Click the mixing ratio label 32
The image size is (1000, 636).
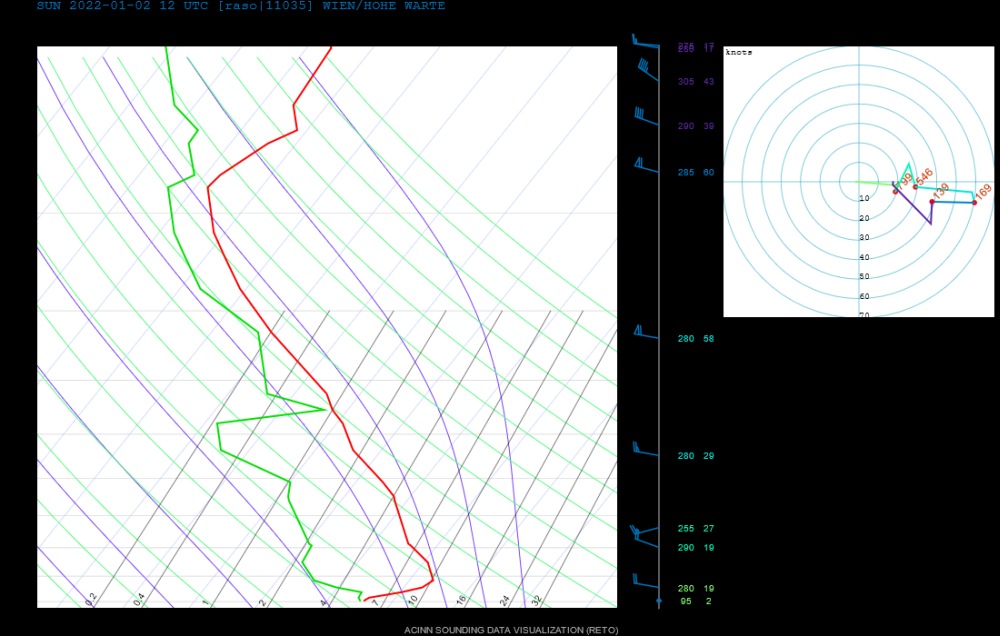[536, 600]
